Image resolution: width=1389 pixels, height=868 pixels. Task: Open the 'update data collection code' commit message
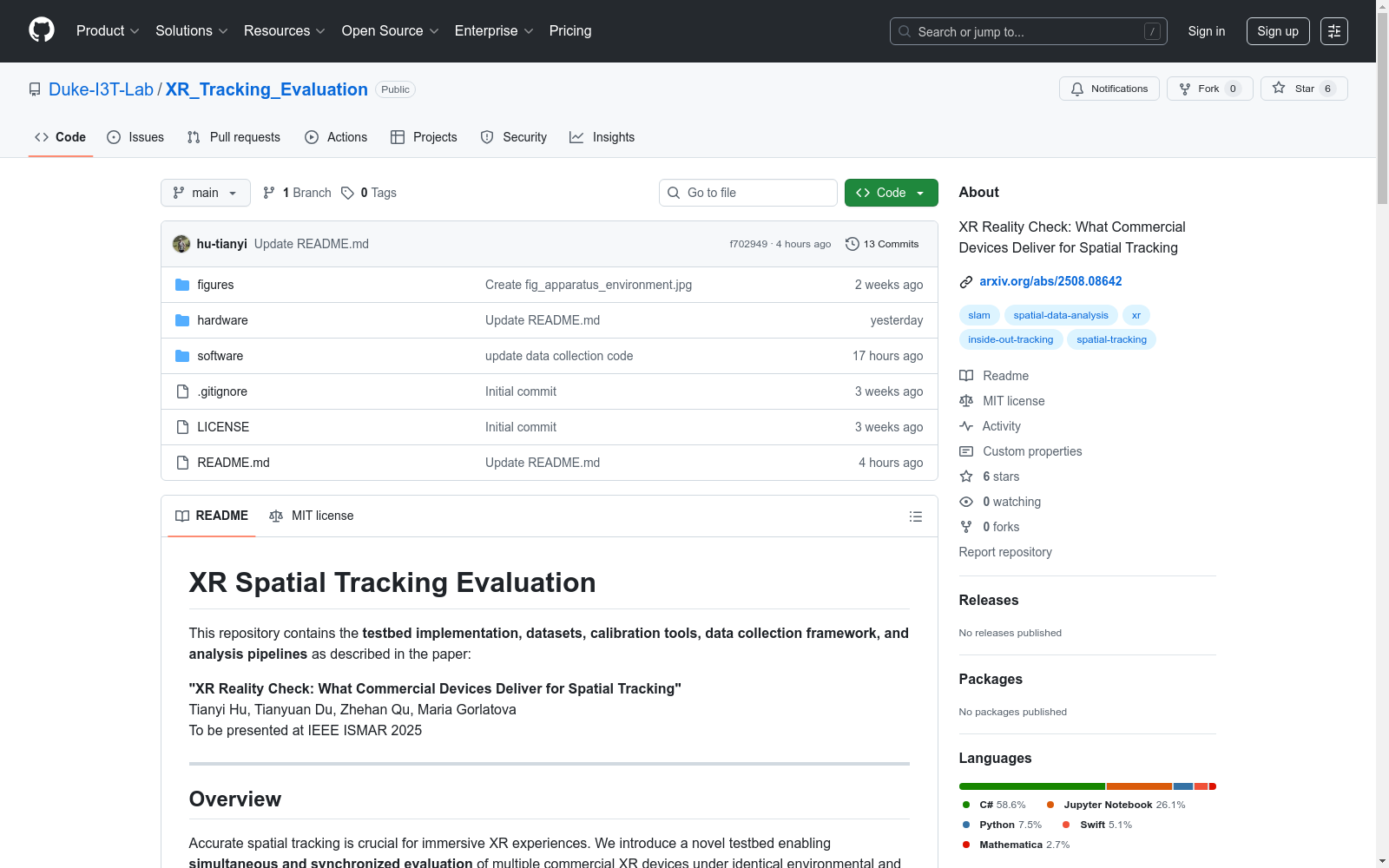[559, 356]
